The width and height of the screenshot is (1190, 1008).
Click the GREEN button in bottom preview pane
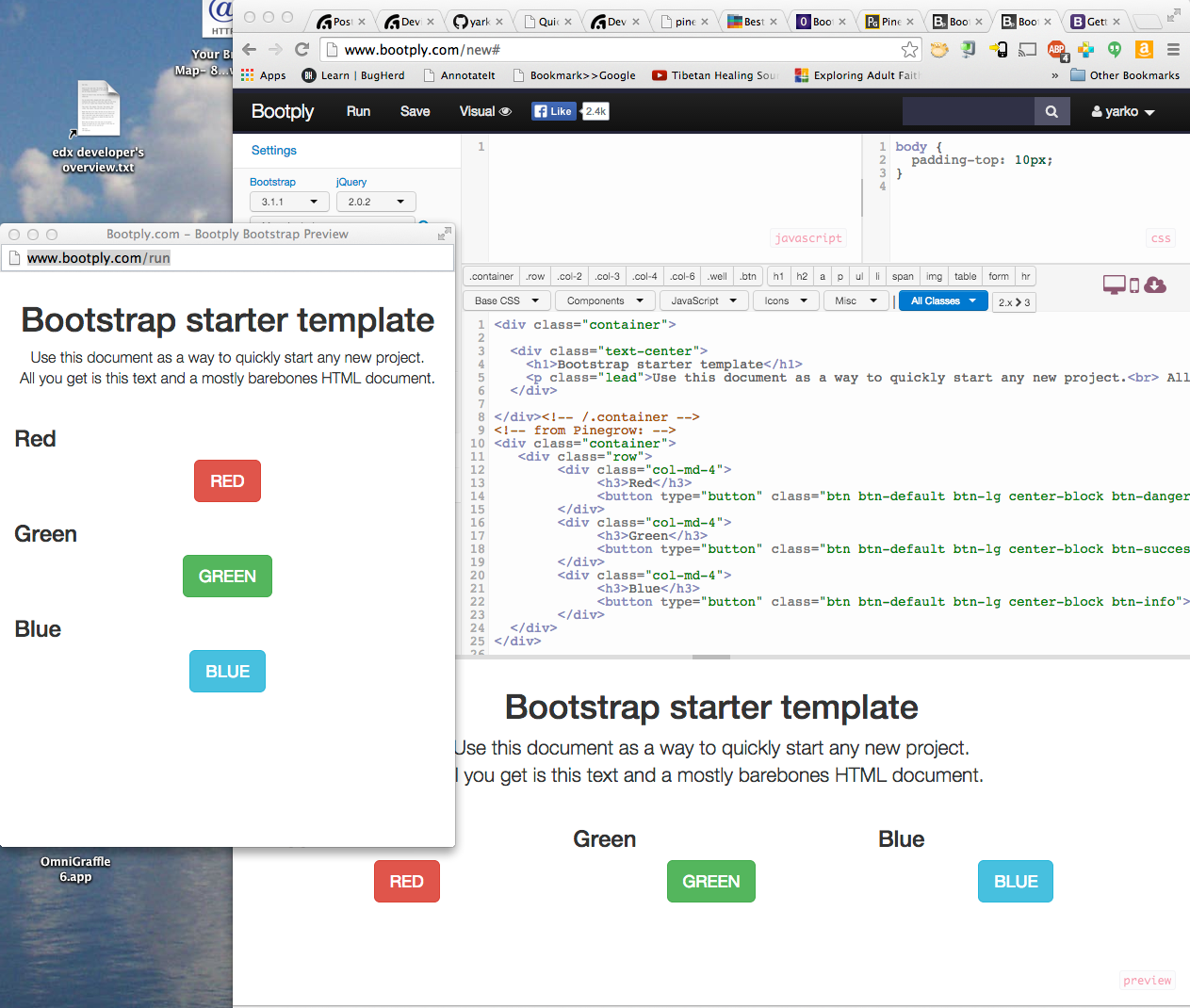(x=711, y=882)
